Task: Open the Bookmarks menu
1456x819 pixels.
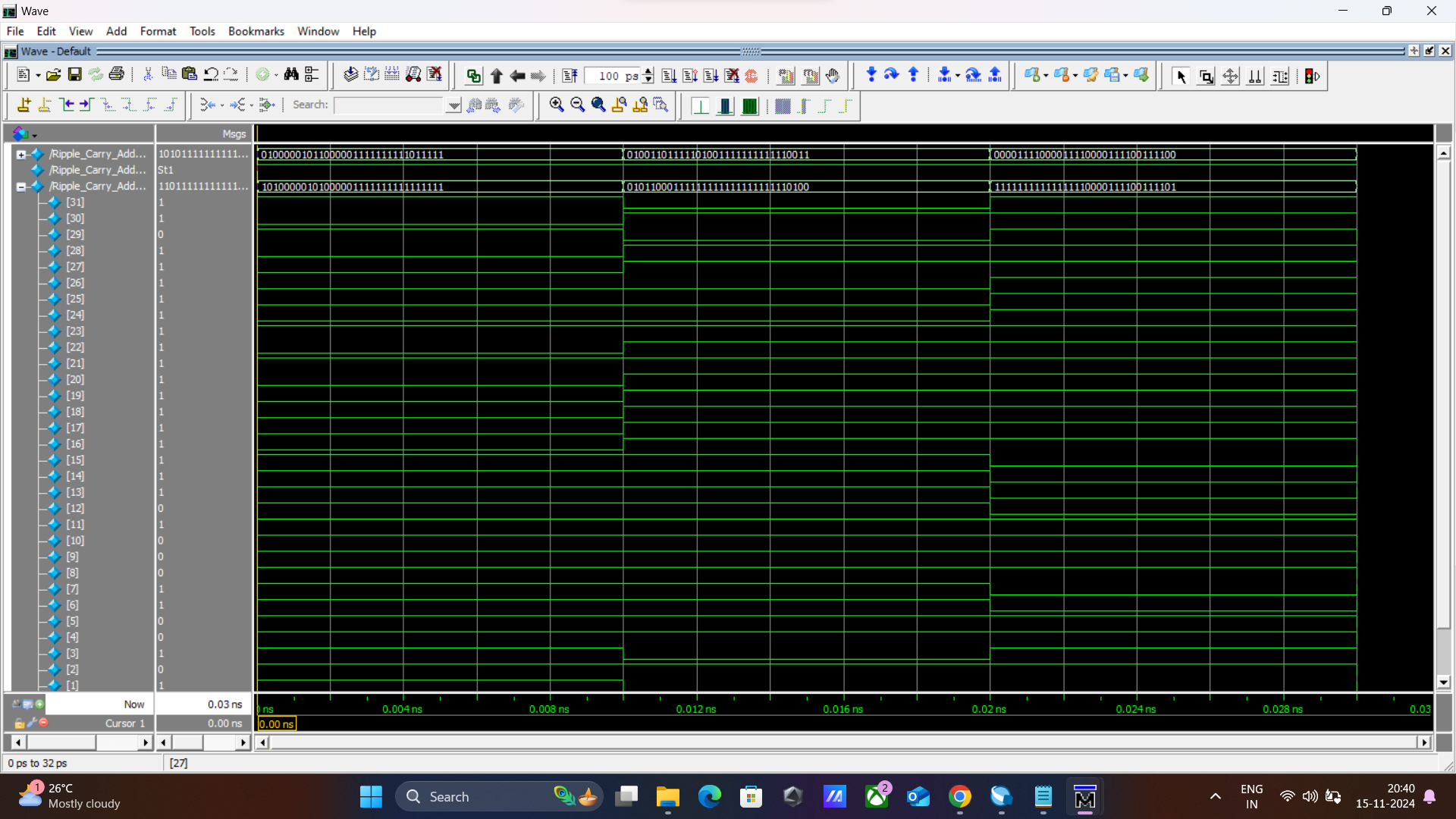Action: click(256, 31)
